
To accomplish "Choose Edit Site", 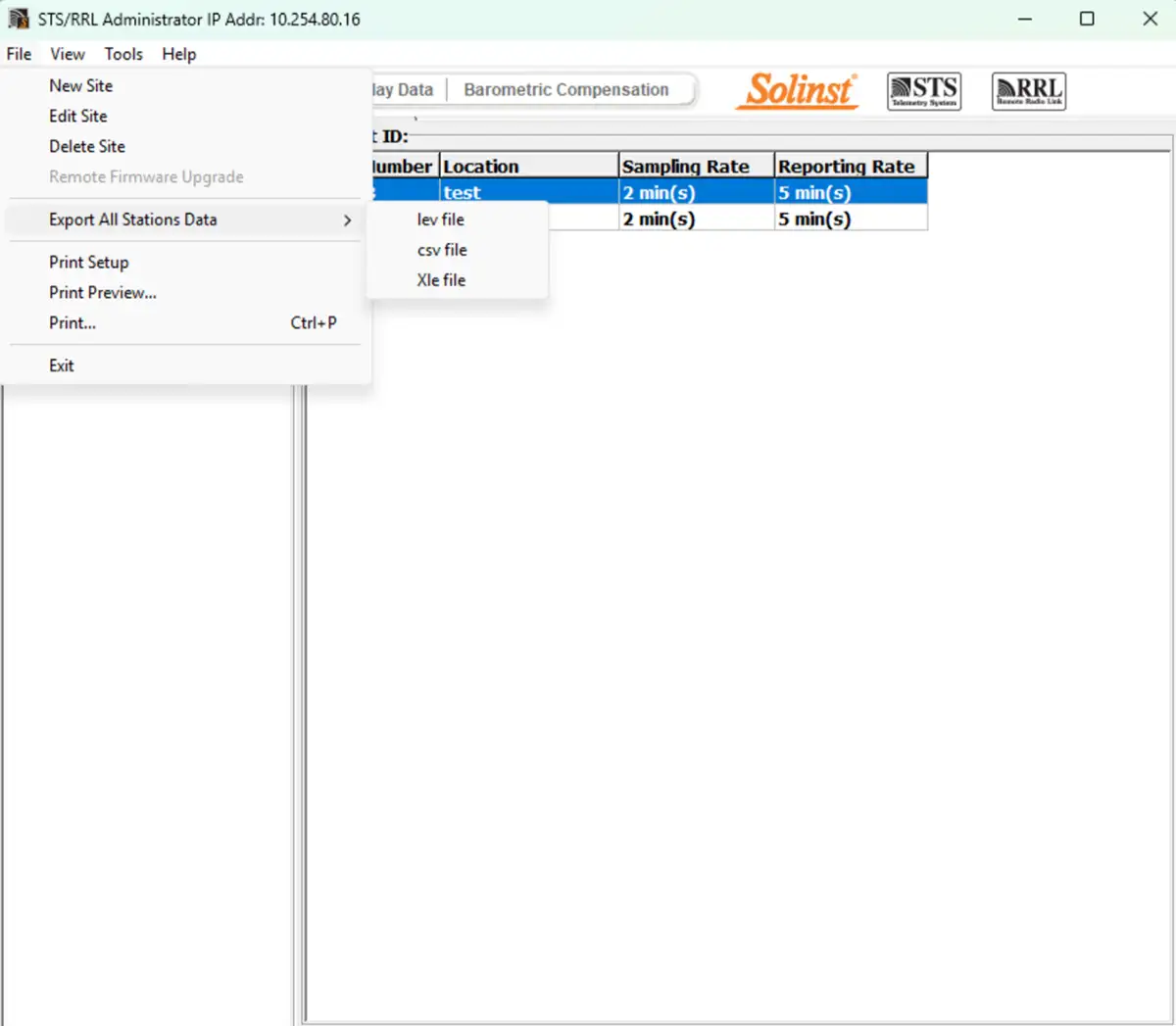I will 77,116.
